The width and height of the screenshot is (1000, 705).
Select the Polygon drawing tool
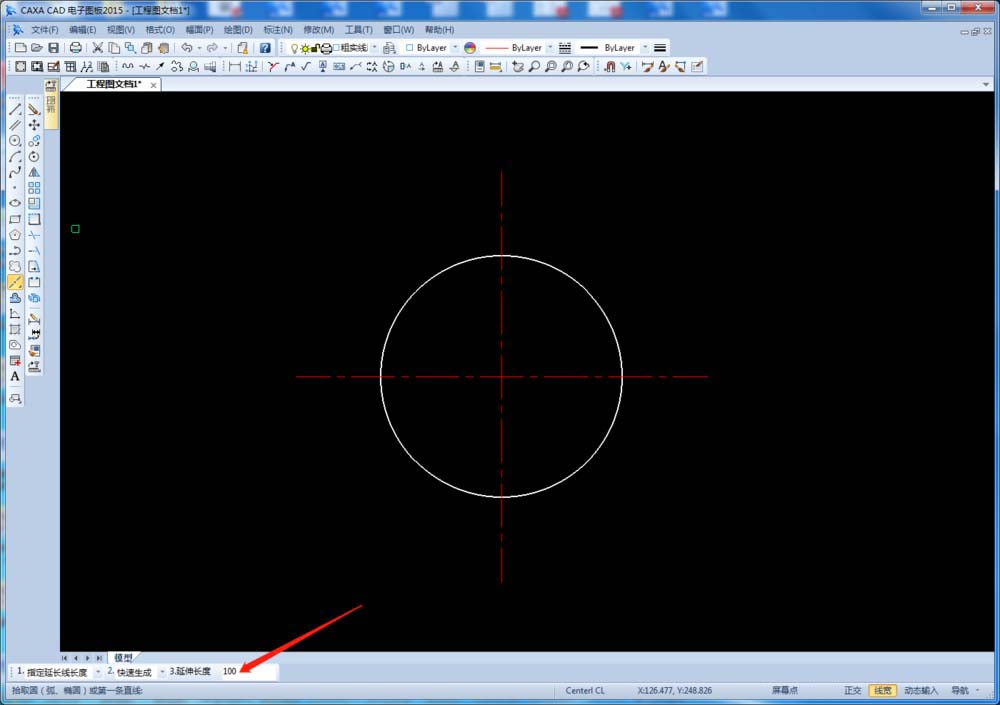(15, 235)
